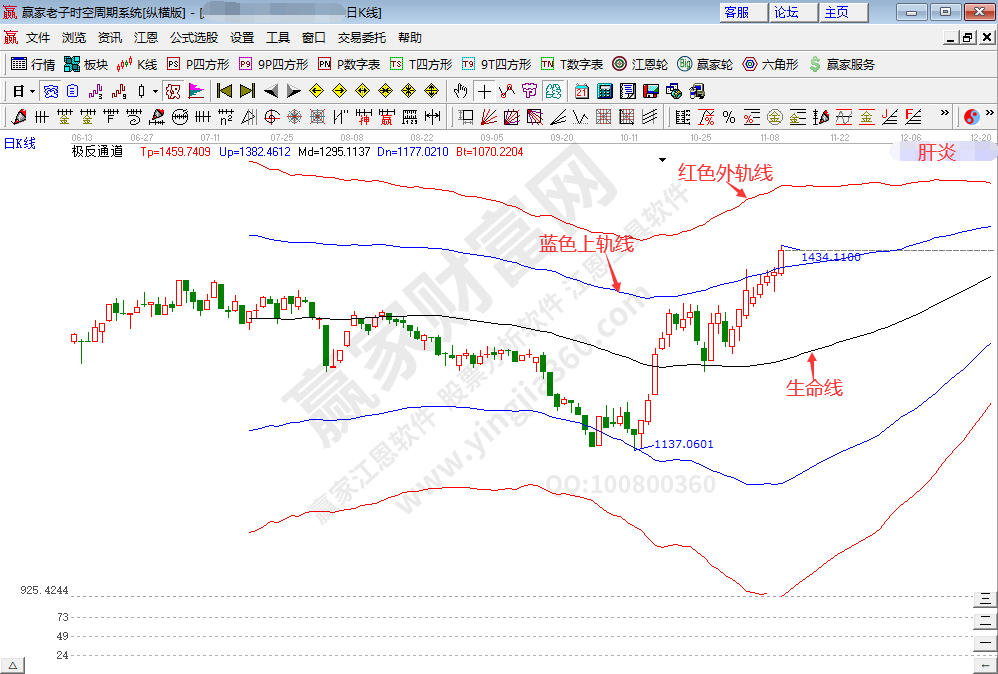The width and height of the screenshot is (998, 674).
Task: Open the 交易委托 menu
Action: [361, 38]
